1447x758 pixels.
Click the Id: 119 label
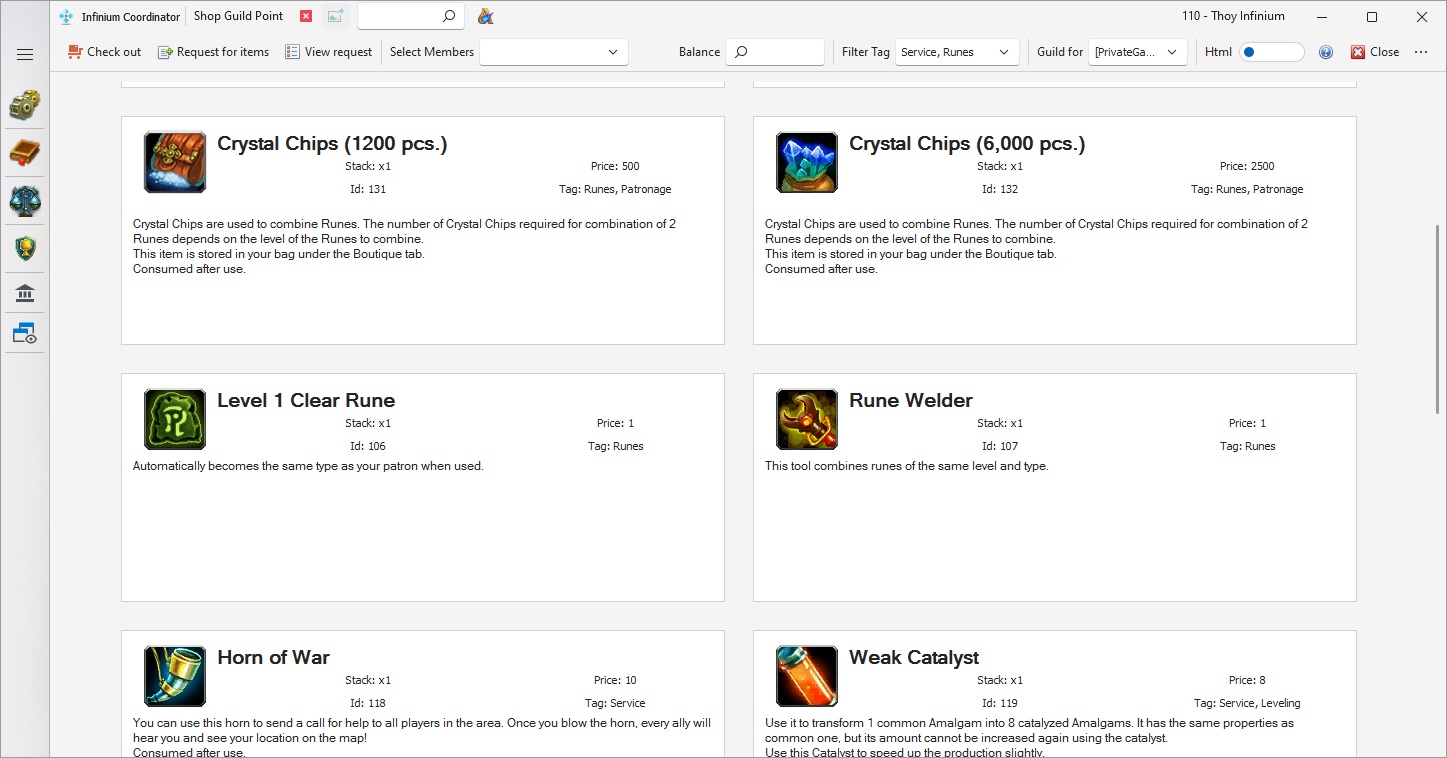pos(1000,703)
